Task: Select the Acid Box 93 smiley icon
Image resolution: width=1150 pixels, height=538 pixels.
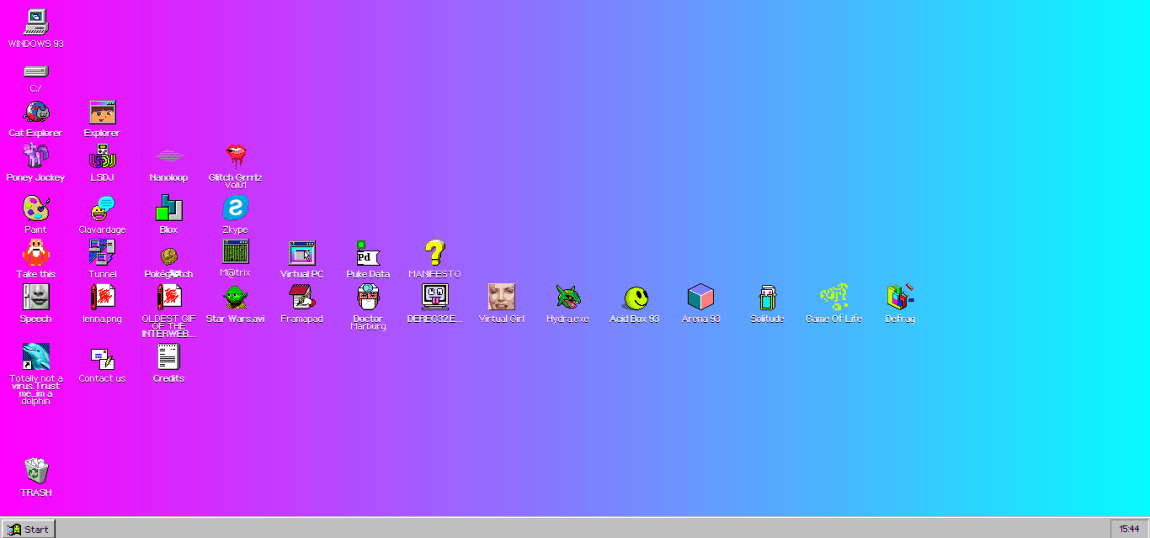Action: coord(635,298)
